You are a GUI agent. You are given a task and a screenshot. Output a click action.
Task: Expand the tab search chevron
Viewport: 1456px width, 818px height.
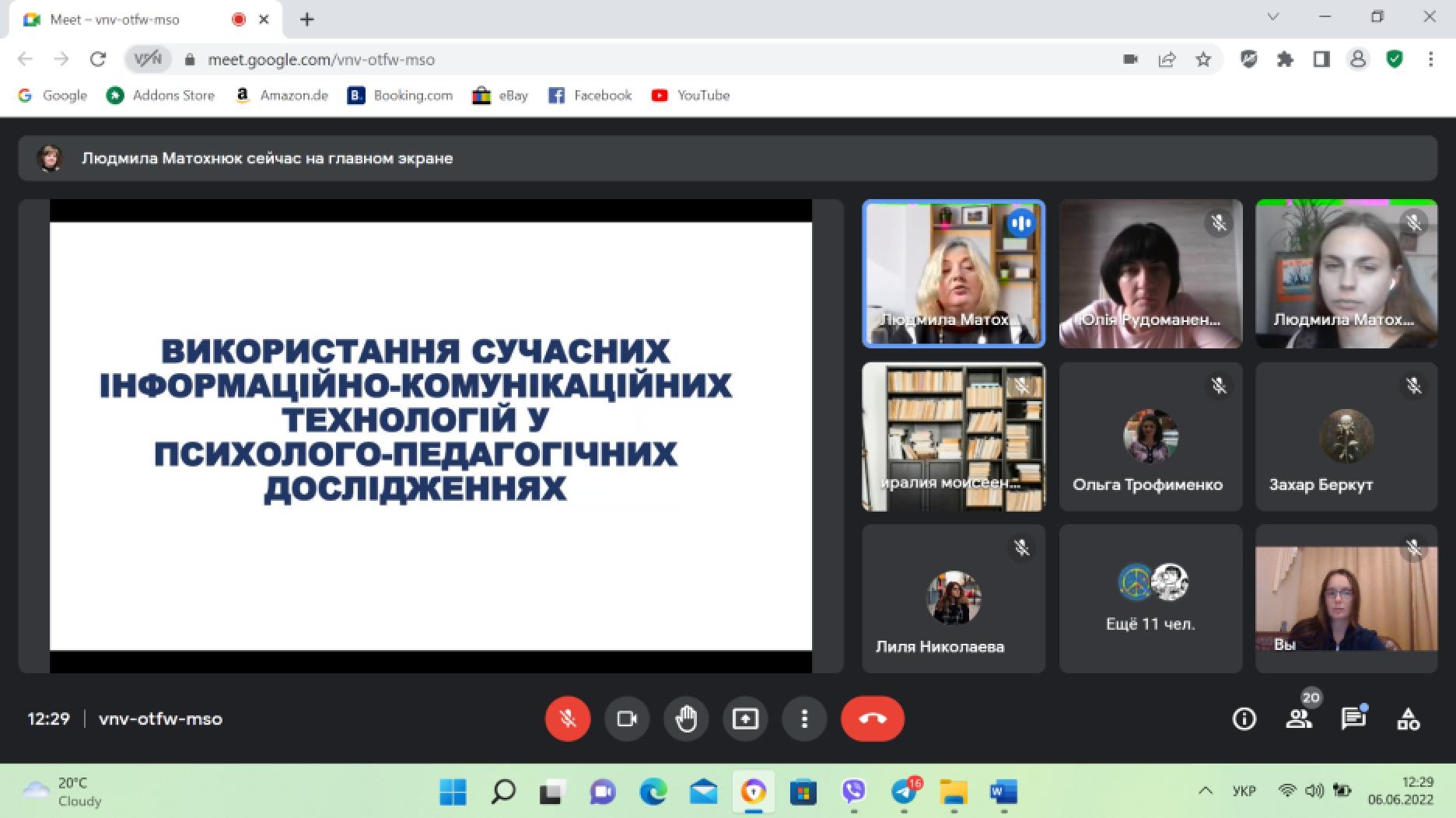point(1273,17)
